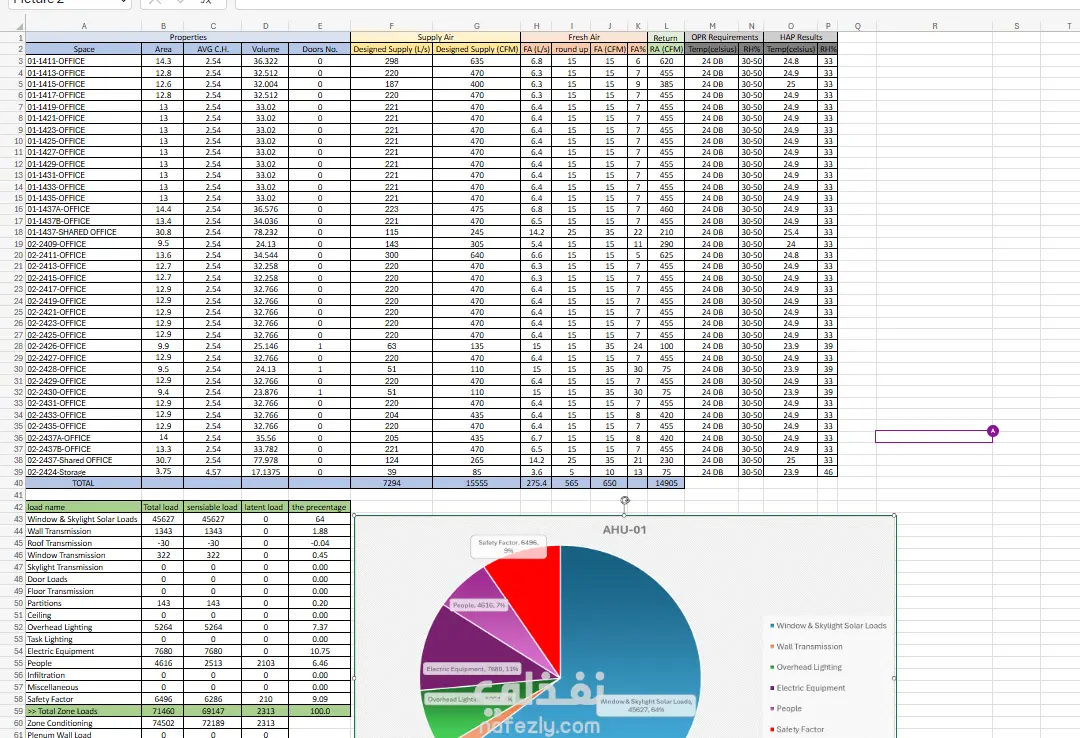This screenshot has width=1080, height=738.
Task: Click legend entry 'Electric Equipment'
Action: [x=811, y=688]
